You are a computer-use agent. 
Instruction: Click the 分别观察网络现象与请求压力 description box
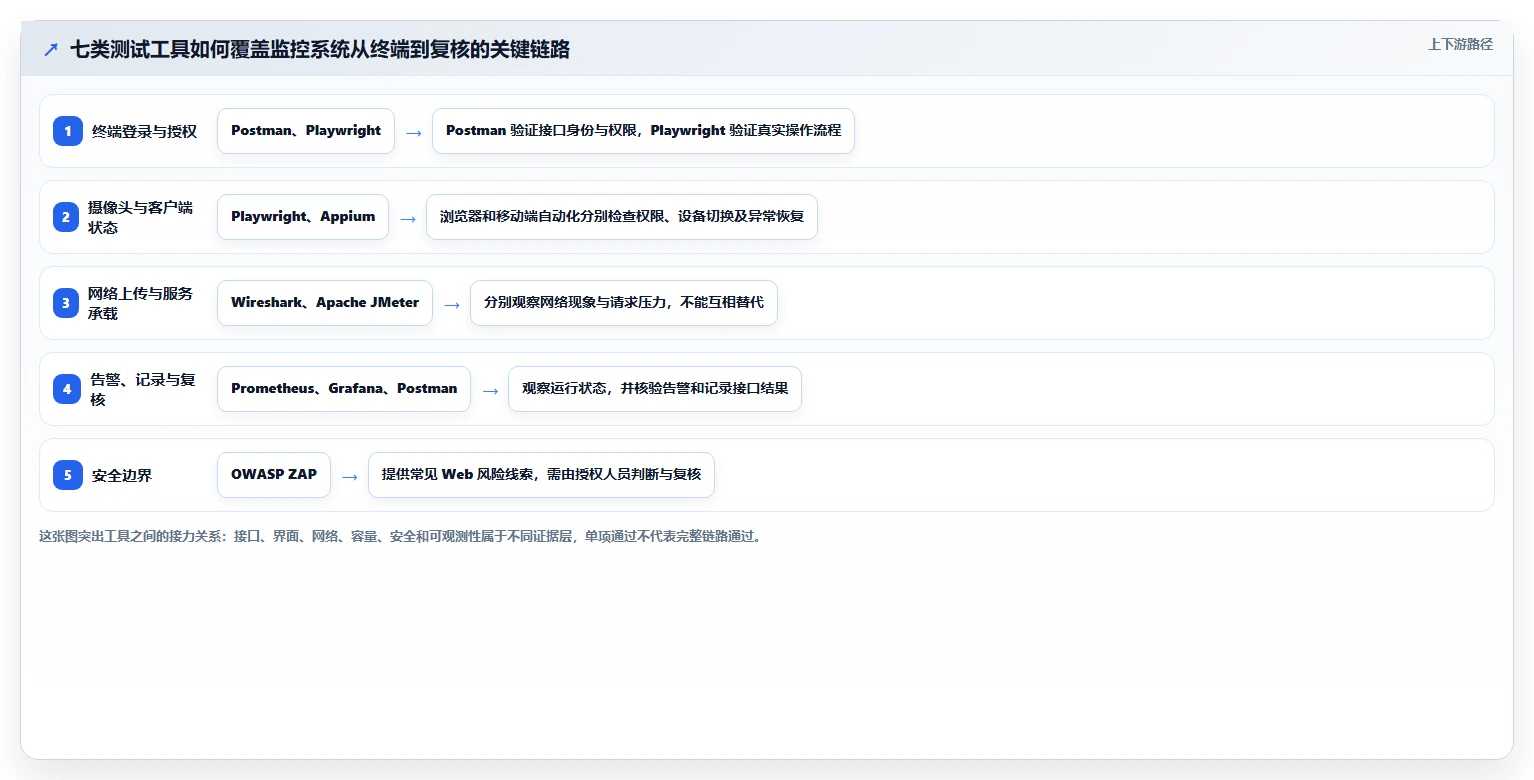click(x=624, y=303)
